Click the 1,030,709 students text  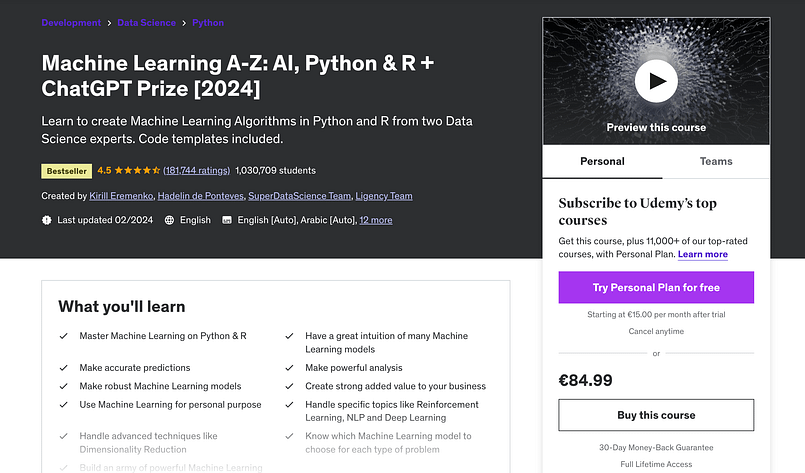click(x=275, y=171)
